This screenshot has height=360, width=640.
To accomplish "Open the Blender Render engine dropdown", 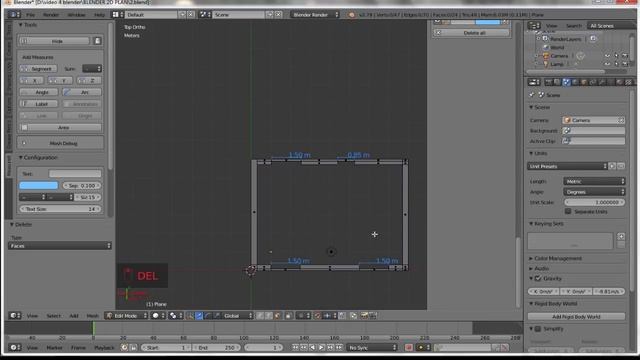I will (x=315, y=15).
